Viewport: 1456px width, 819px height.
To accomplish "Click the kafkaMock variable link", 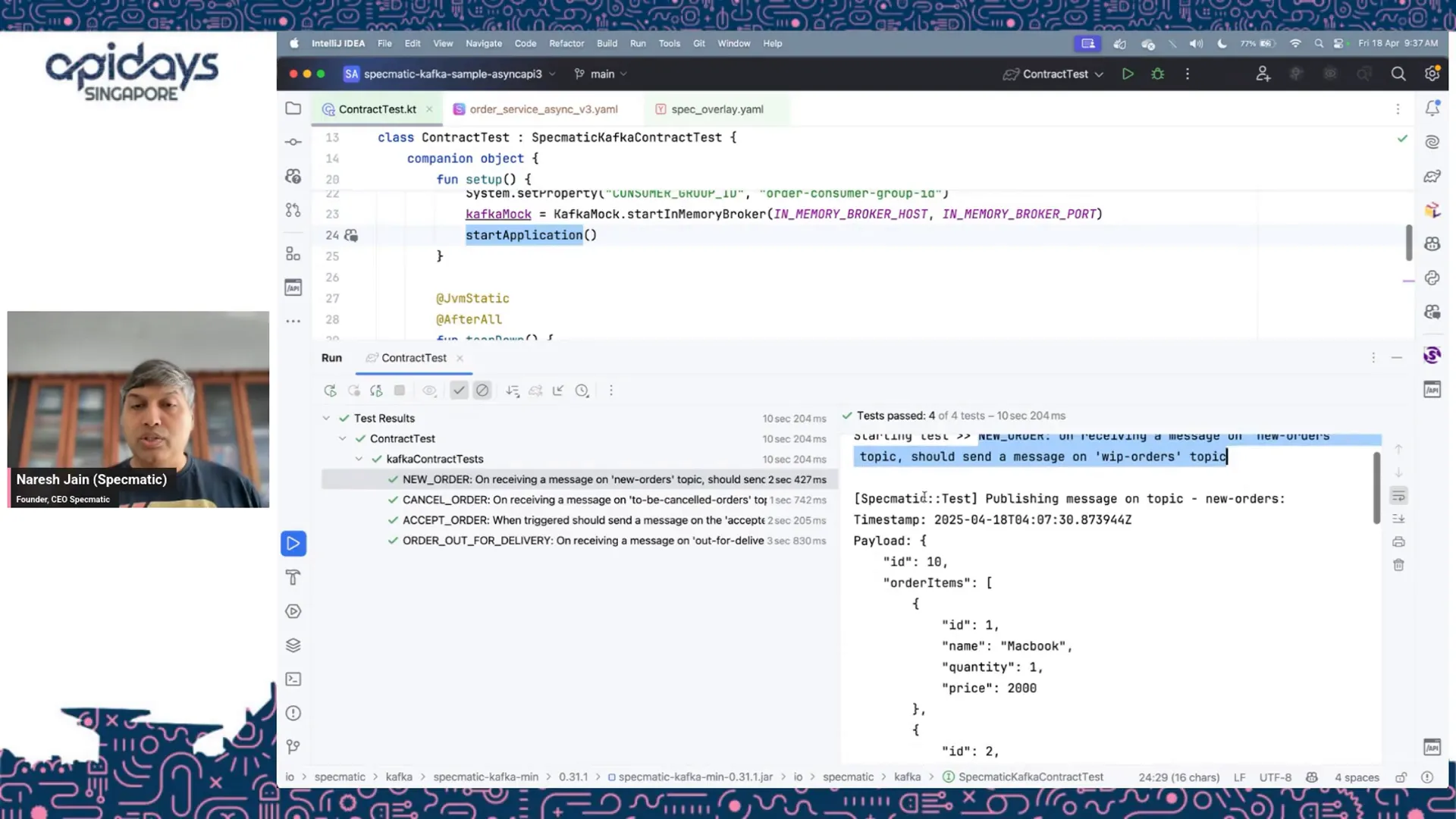I will (x=498, y=215).
